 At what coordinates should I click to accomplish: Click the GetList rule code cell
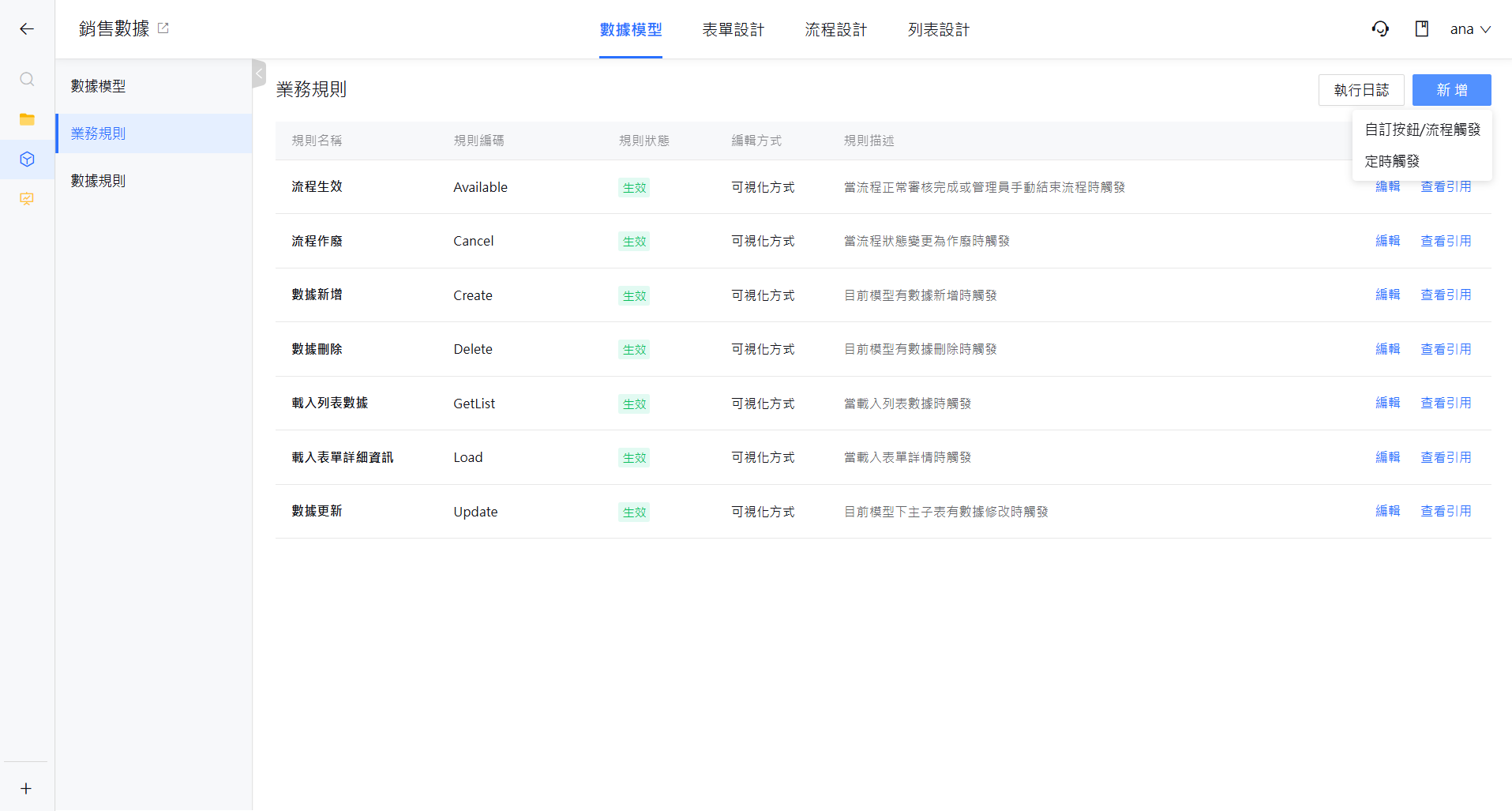474,404
